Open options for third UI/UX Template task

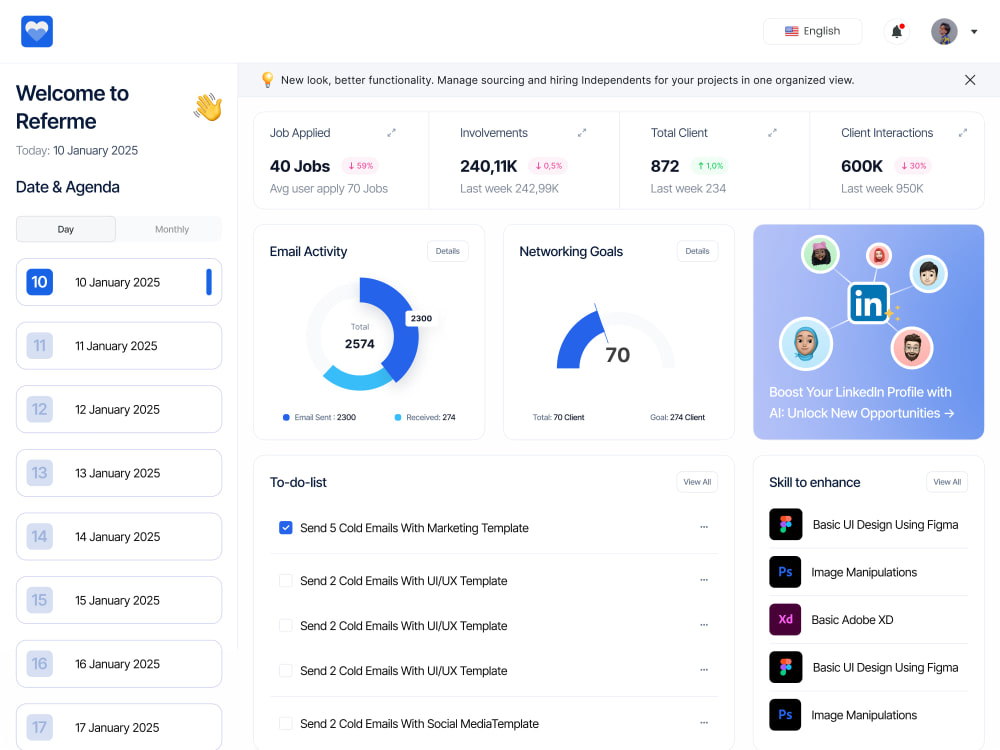click(704, 670)
